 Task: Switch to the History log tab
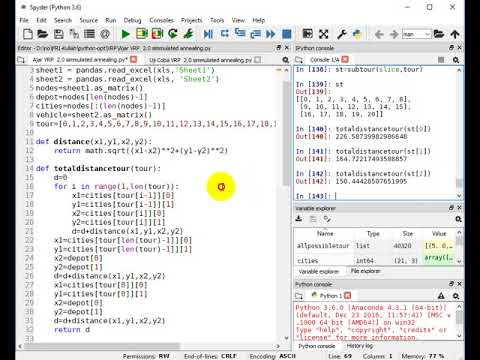pos(360,346)
